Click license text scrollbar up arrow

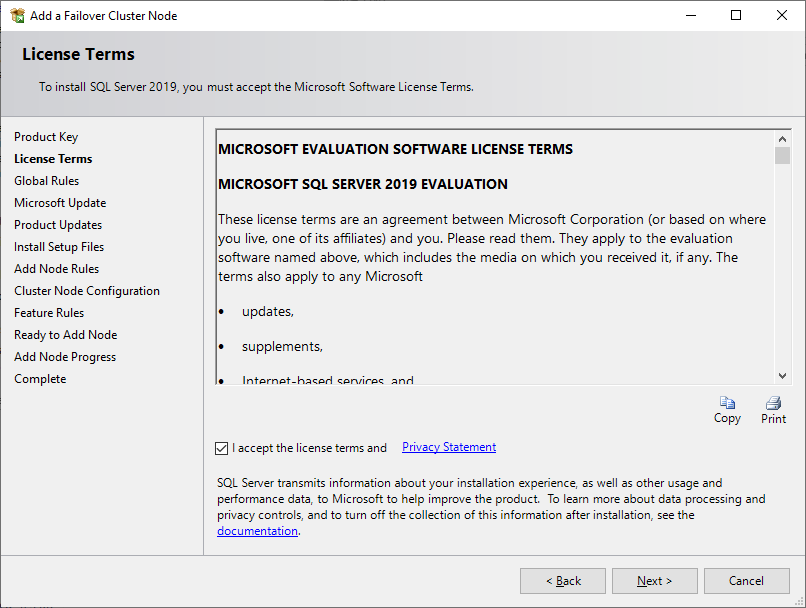tap(782, 139)
